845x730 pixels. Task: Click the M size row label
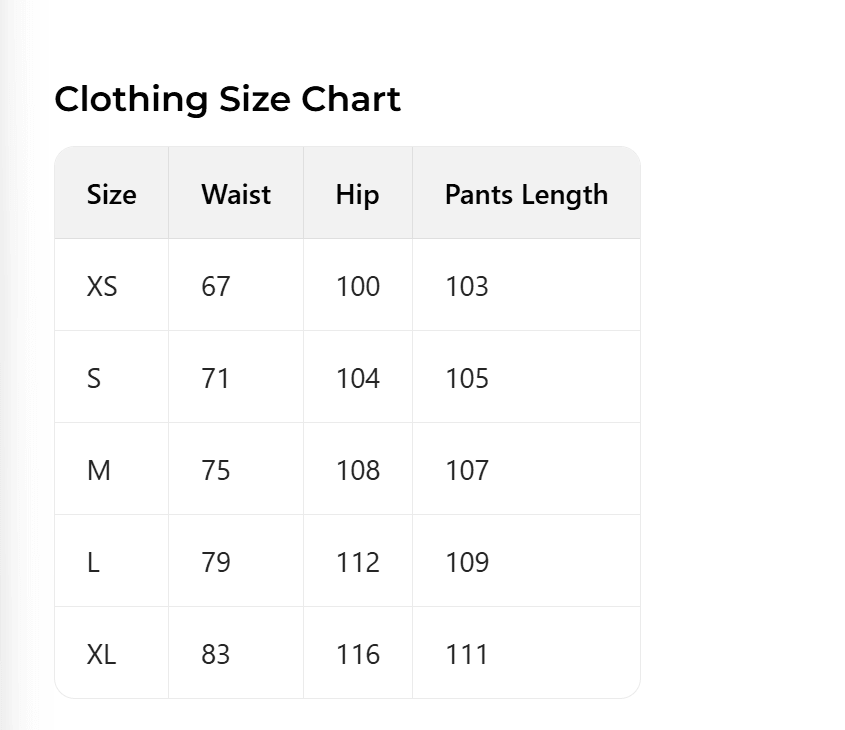[x=99, y=471]
